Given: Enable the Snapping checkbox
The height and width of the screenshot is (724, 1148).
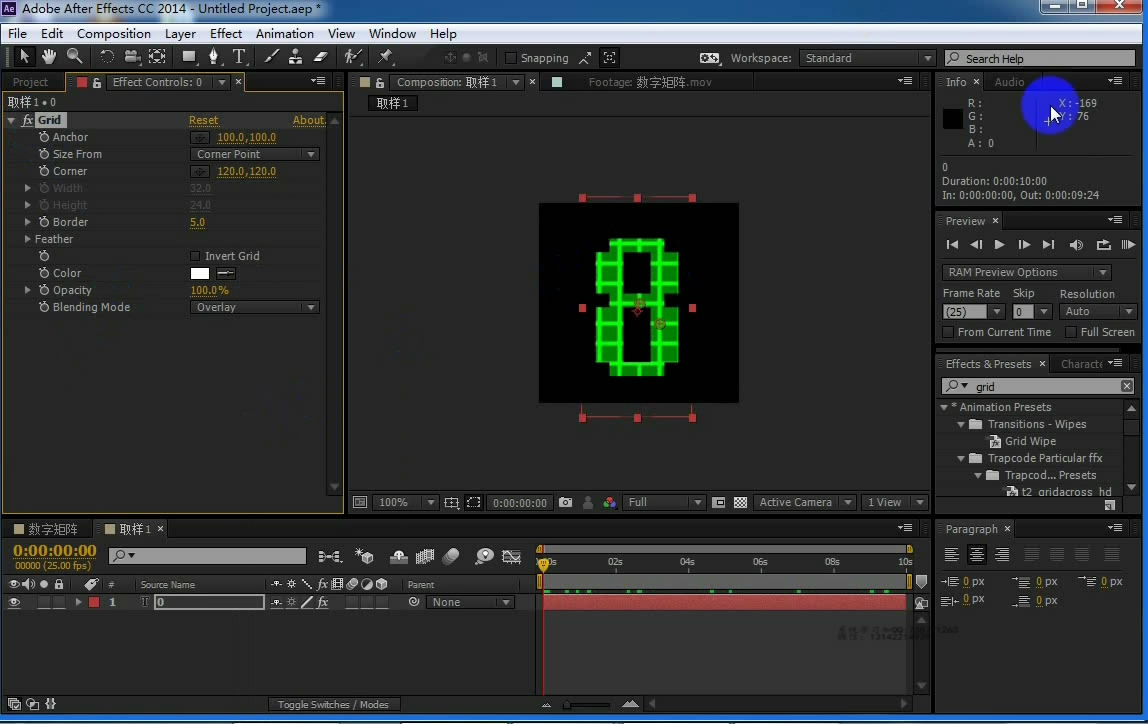Looking at the screenshot, I should point(511,58).
